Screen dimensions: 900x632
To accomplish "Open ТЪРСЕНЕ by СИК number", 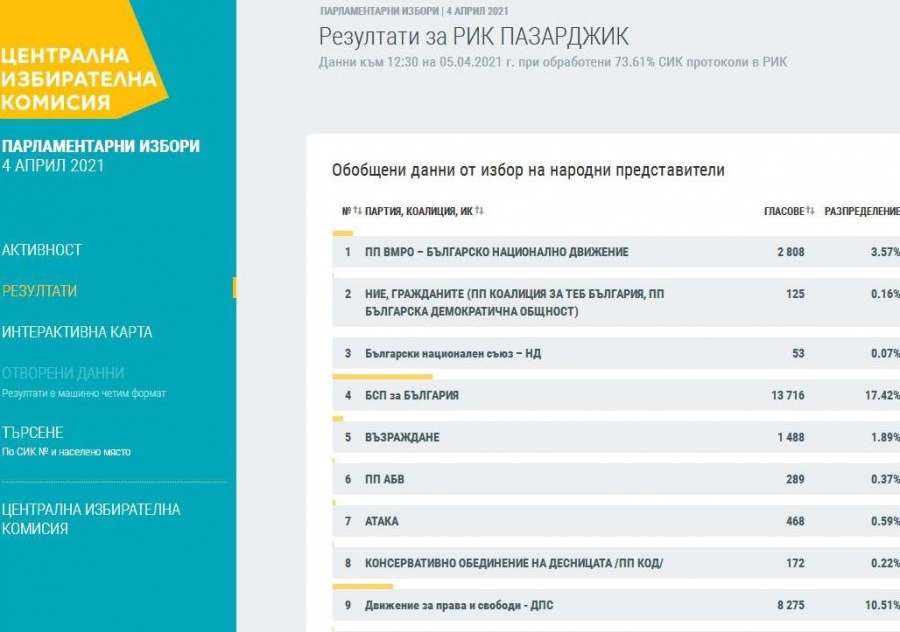I will pos(33,432).
